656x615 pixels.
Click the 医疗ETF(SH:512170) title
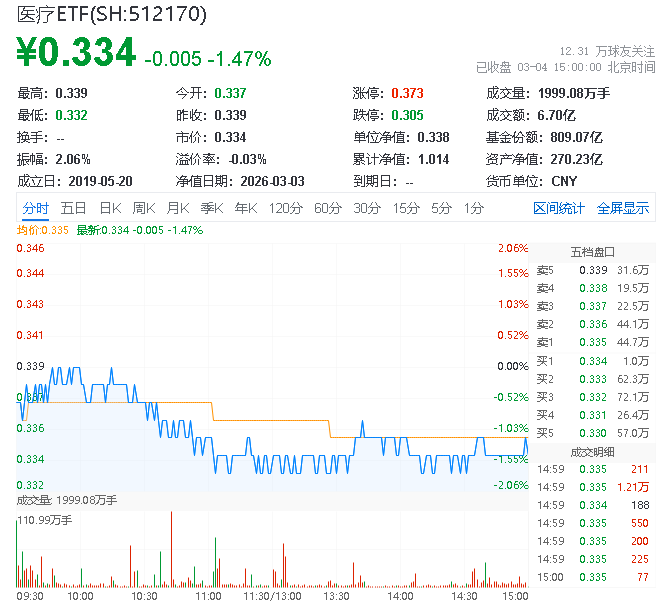coord(112,14)
